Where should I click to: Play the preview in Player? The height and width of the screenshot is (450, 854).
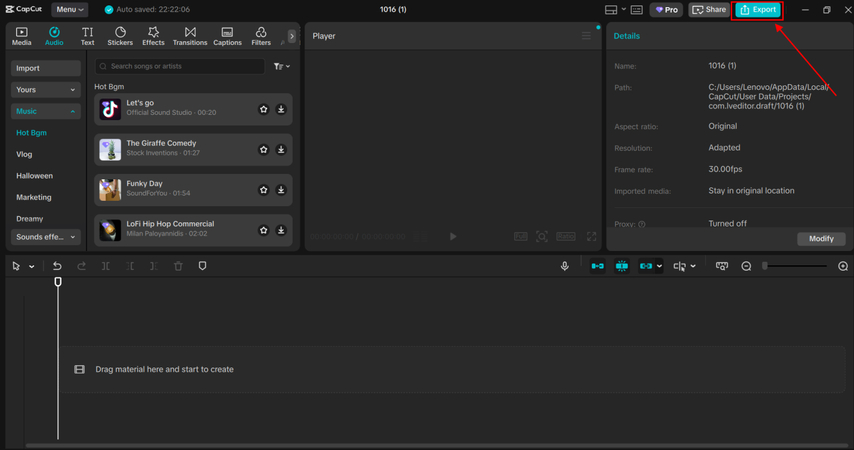[453, 236]
